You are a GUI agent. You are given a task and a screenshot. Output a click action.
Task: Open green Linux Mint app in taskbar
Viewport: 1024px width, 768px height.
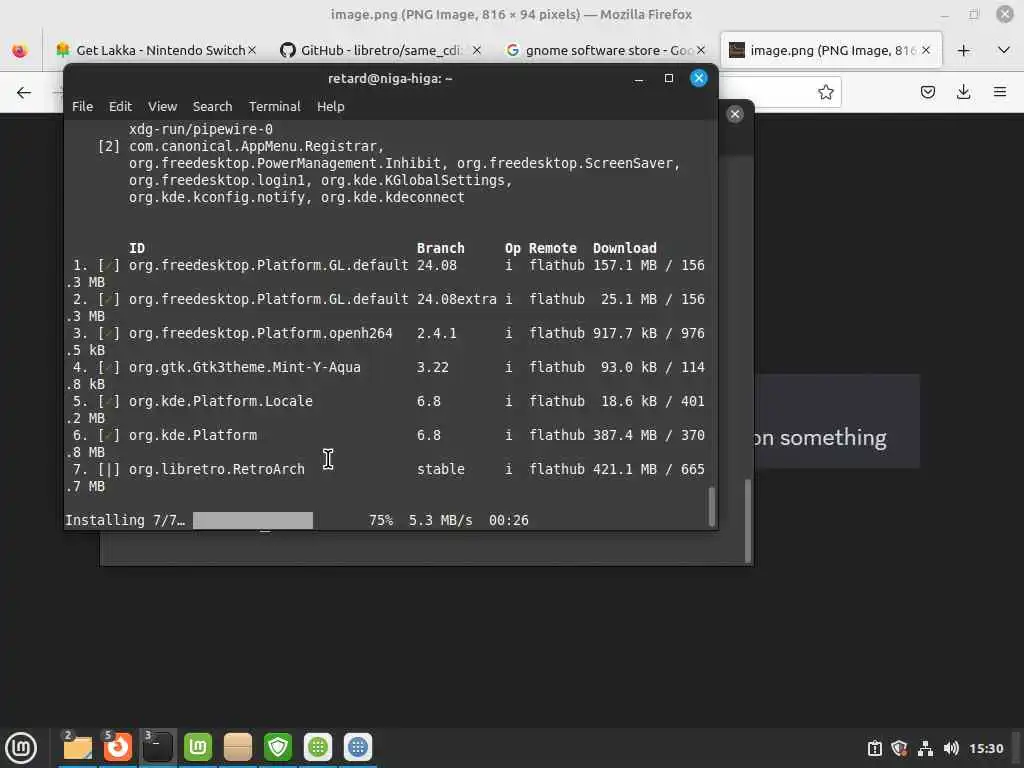(x=198, y=748)
